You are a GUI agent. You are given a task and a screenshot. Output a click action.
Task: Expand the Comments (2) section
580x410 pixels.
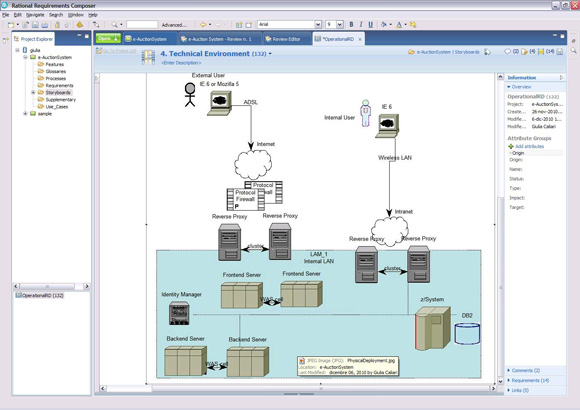point(509,370)
